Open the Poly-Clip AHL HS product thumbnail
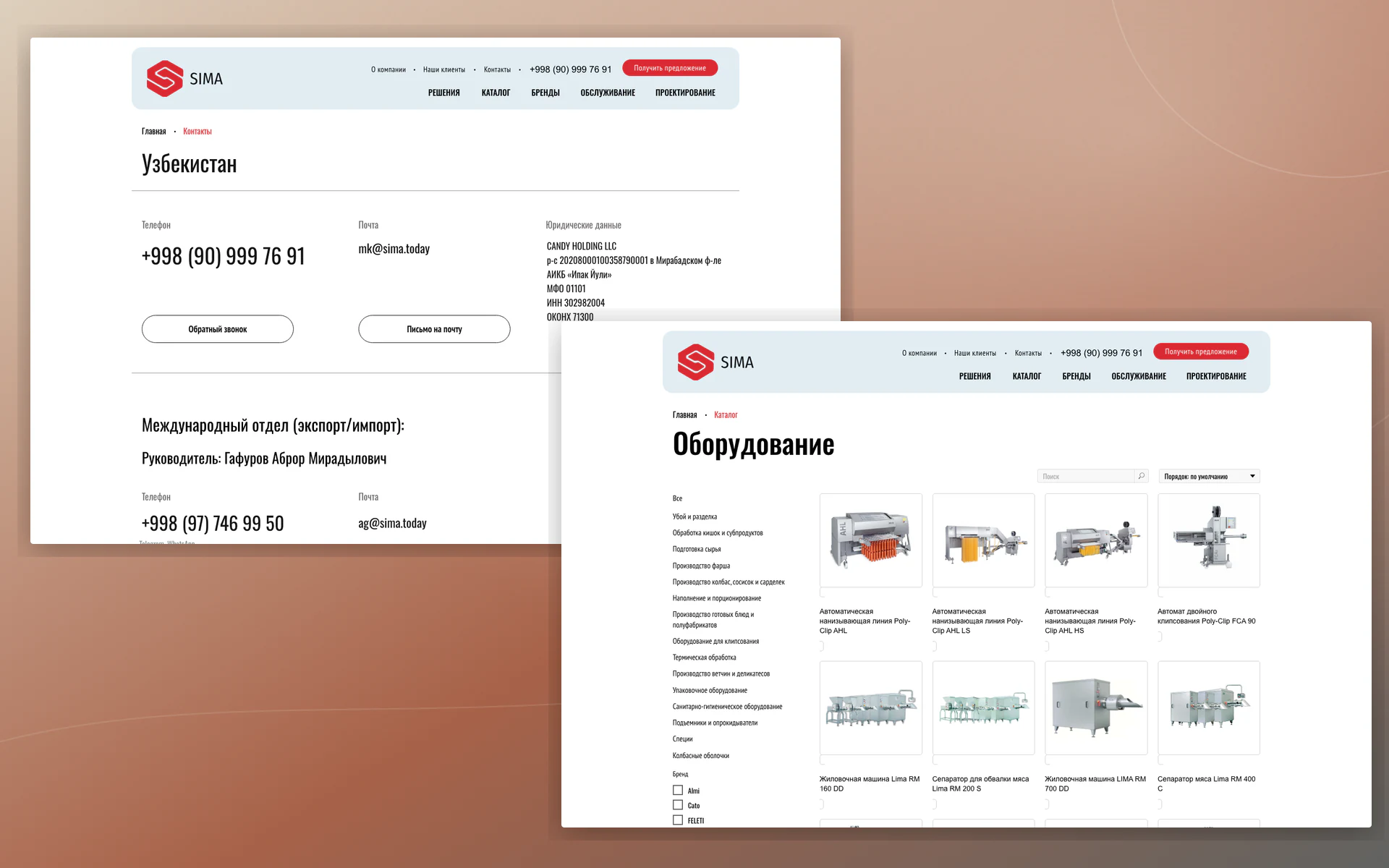1389x868 pixels. coord(1096,540)
